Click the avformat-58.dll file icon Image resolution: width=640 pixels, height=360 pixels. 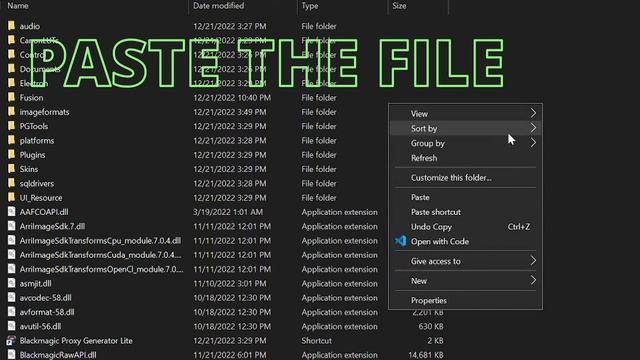11,311
